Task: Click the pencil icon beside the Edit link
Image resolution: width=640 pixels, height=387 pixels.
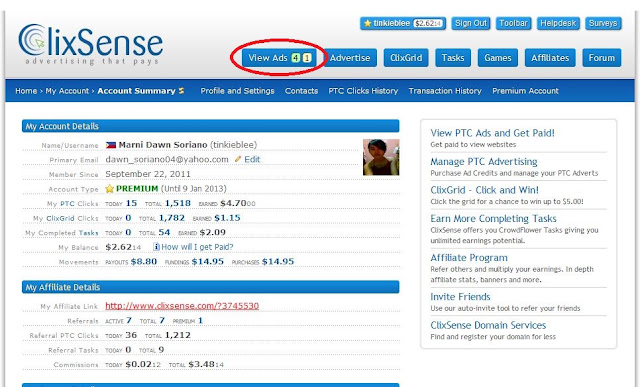Action: click(238, 159)
